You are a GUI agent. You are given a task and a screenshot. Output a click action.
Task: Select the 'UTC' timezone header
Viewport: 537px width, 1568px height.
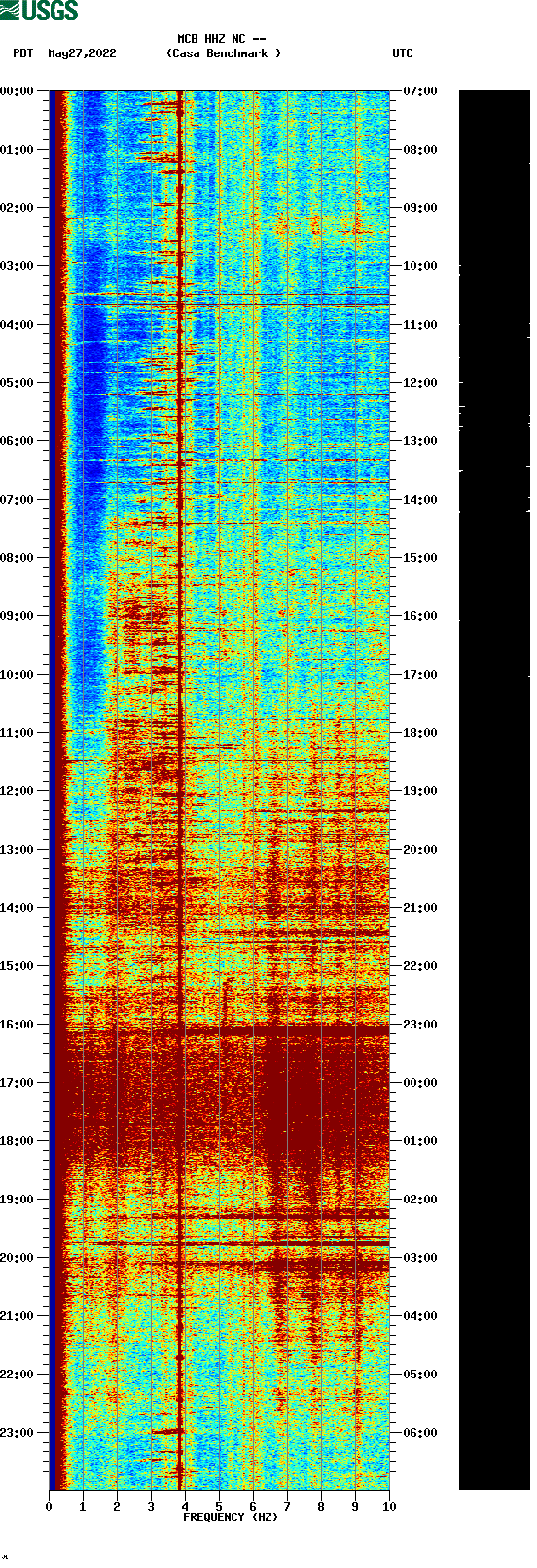(403, 53)
